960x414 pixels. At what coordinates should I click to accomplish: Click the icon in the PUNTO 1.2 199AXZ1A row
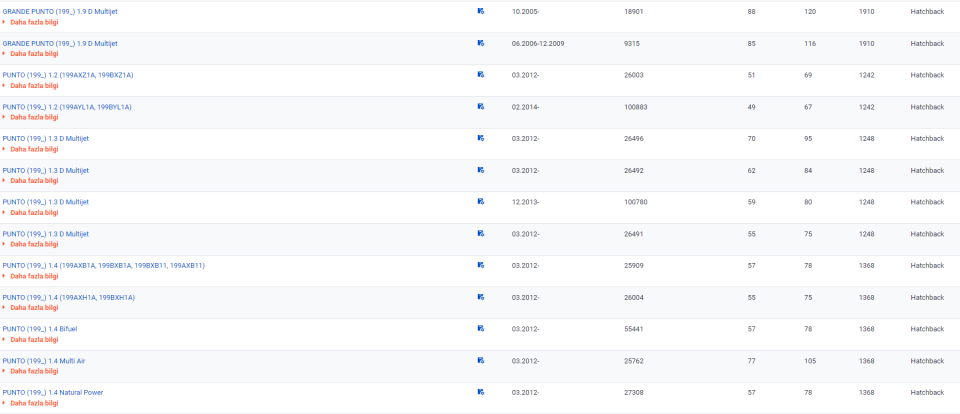click(481, 75)
